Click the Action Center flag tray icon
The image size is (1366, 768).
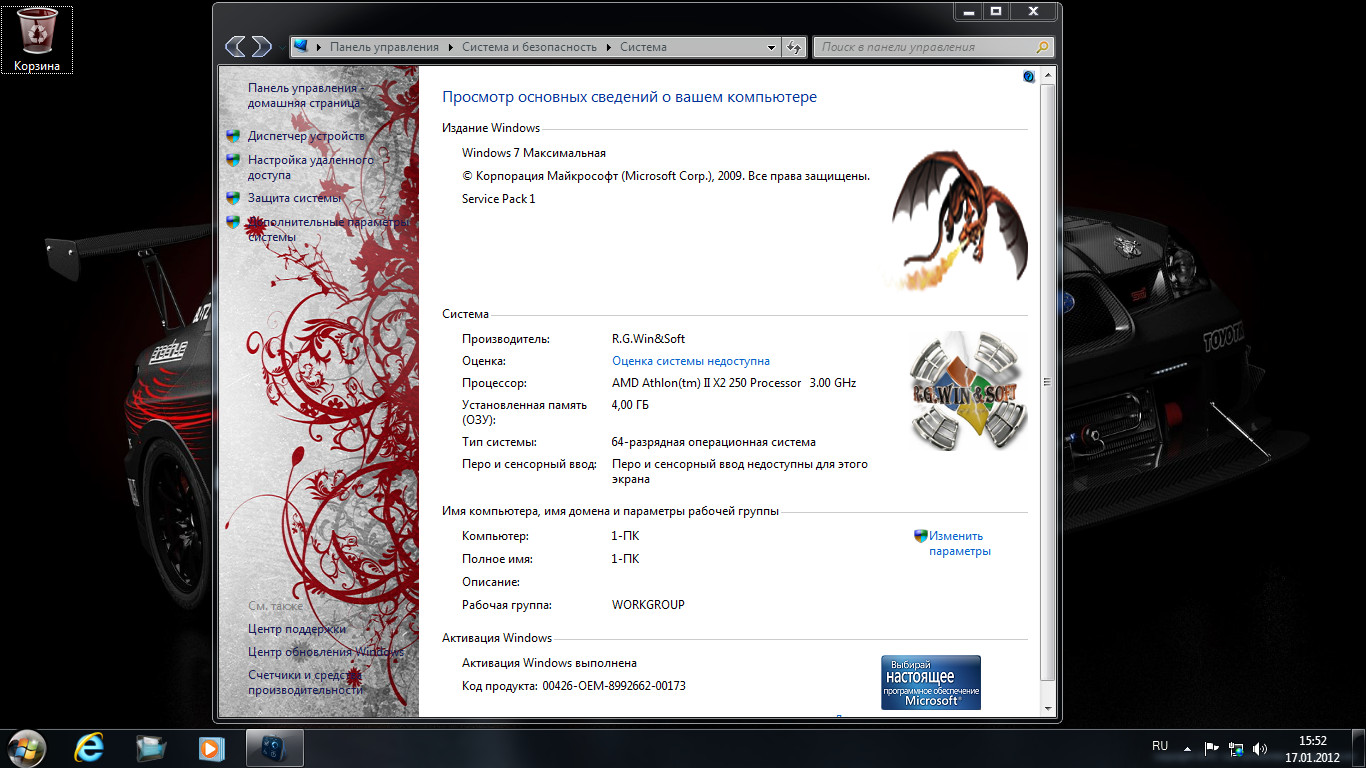1212,747
